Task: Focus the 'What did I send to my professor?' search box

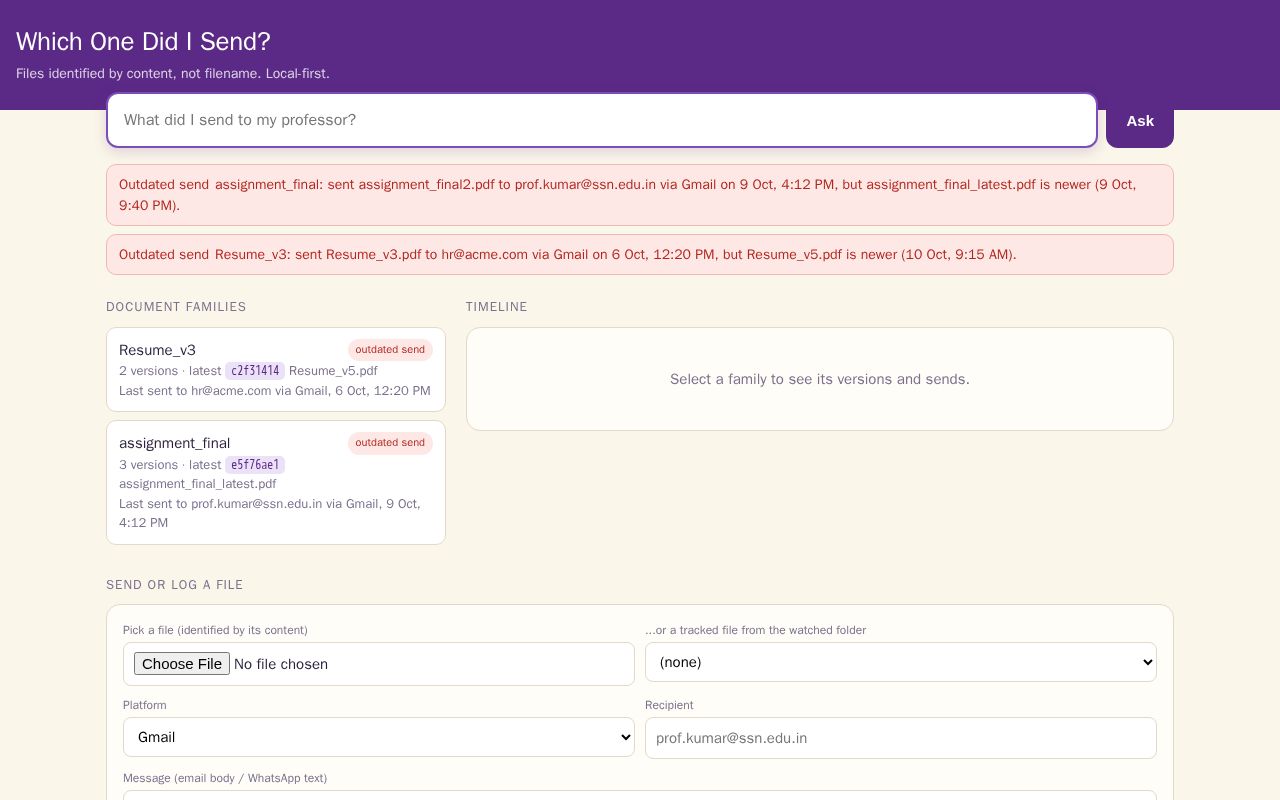Action: 602,120
